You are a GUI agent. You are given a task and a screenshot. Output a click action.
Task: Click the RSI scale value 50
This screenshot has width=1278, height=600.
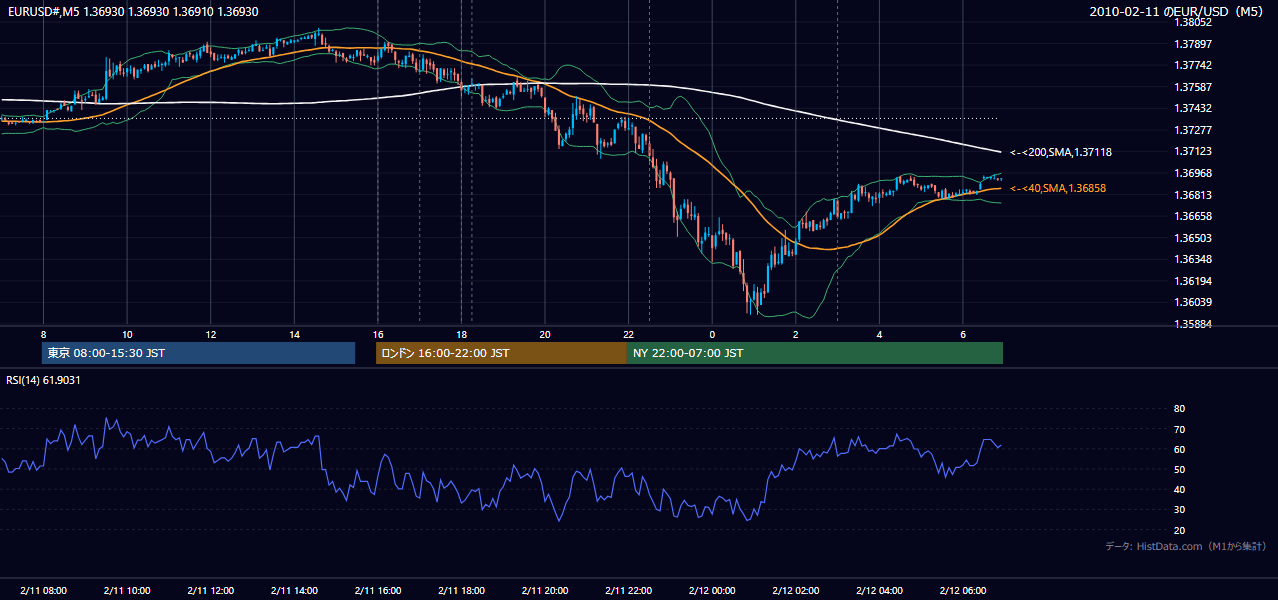pyautogui.click(x=1179, y=469)
